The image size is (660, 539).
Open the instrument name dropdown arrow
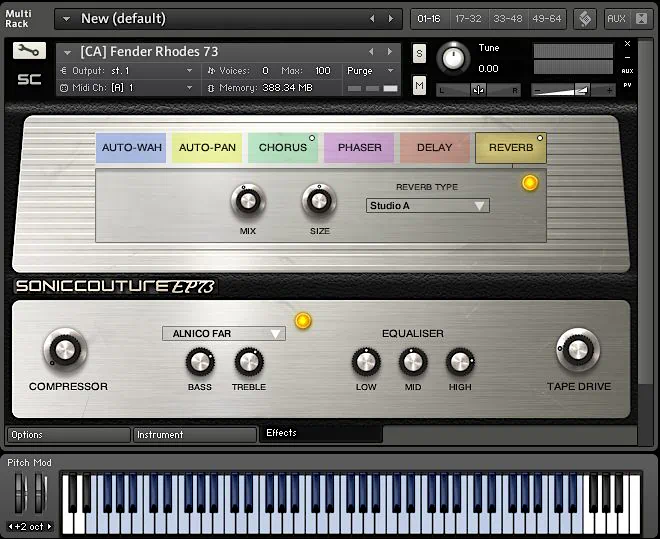(x=67, y=53)
